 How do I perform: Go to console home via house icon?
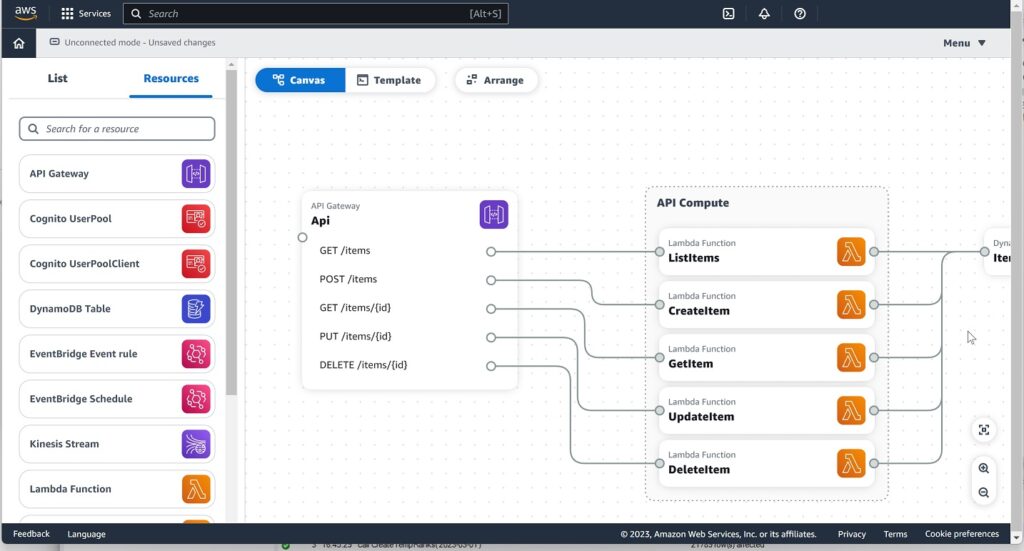(x=19, y=43)
